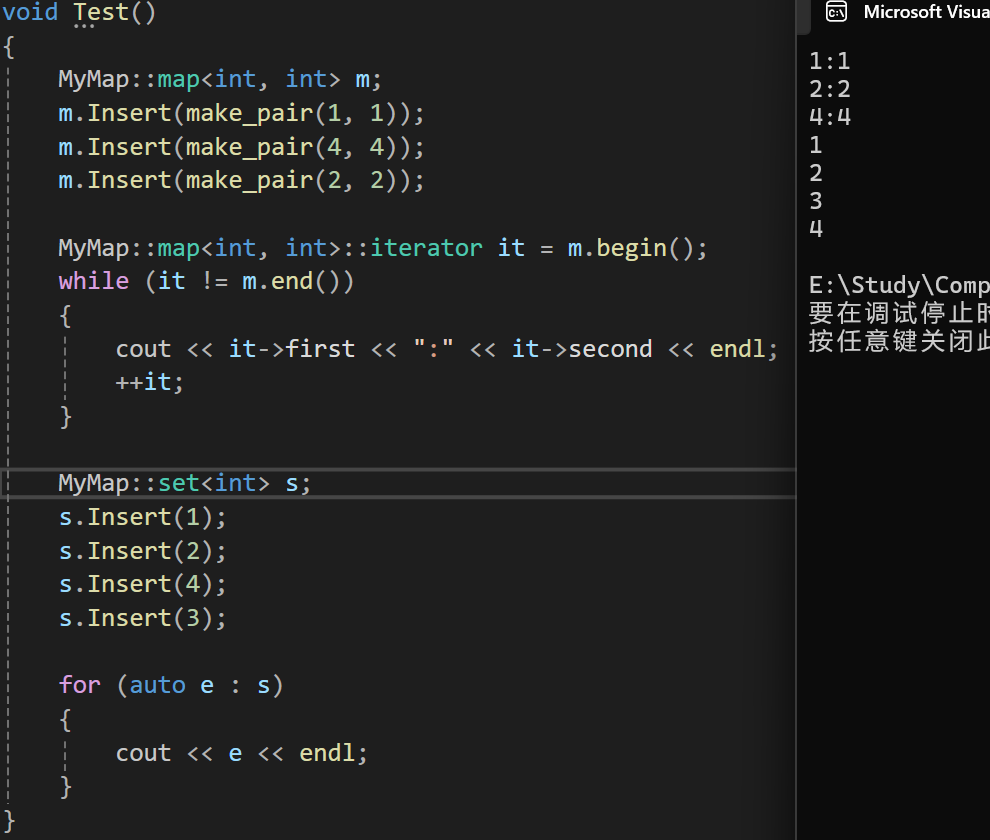This screenshot has height=840, width=990.
Task: Click the console output line showing 3
Action: [x=816, y=201]
